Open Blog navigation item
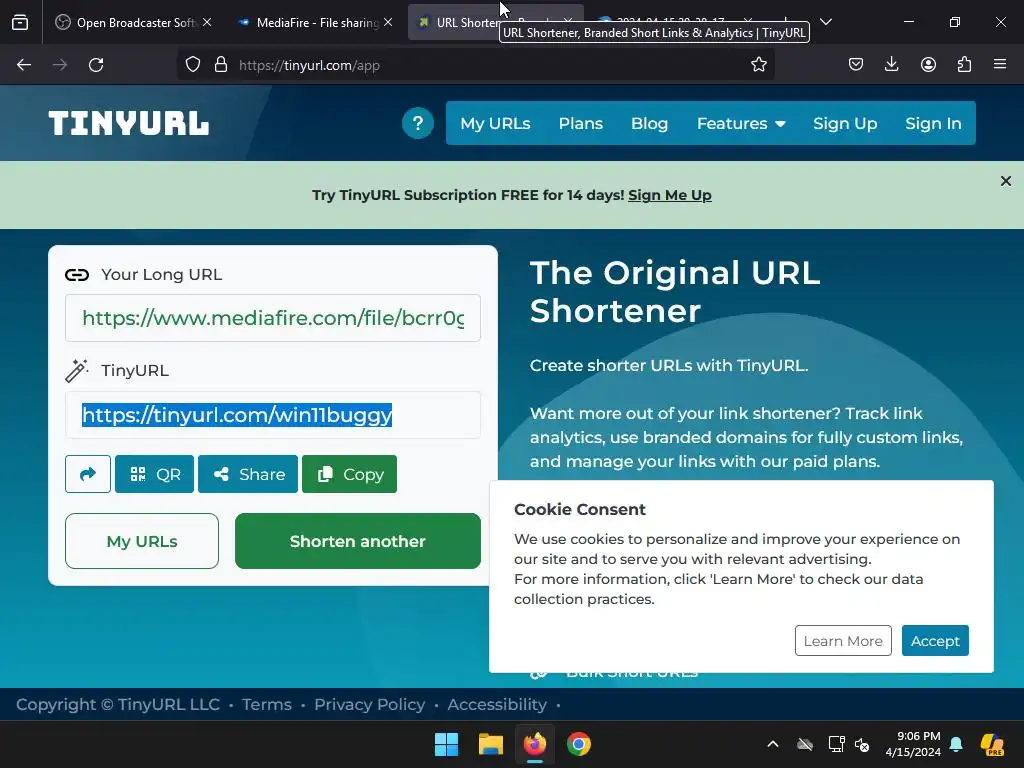 (649, 123)
